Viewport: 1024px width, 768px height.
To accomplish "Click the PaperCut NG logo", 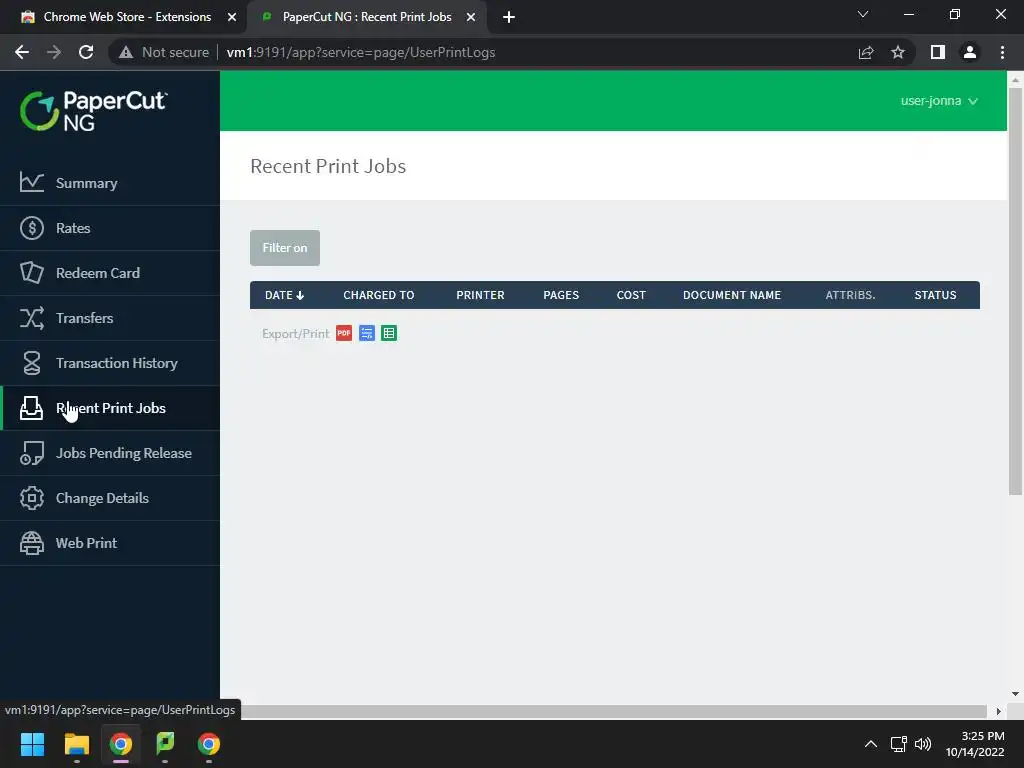I will coord(93,111).
